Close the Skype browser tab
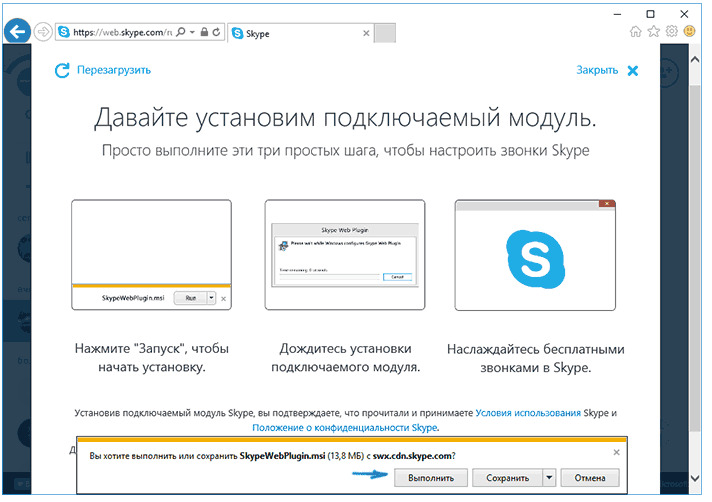712x502 pixels. tap(366, 33)
